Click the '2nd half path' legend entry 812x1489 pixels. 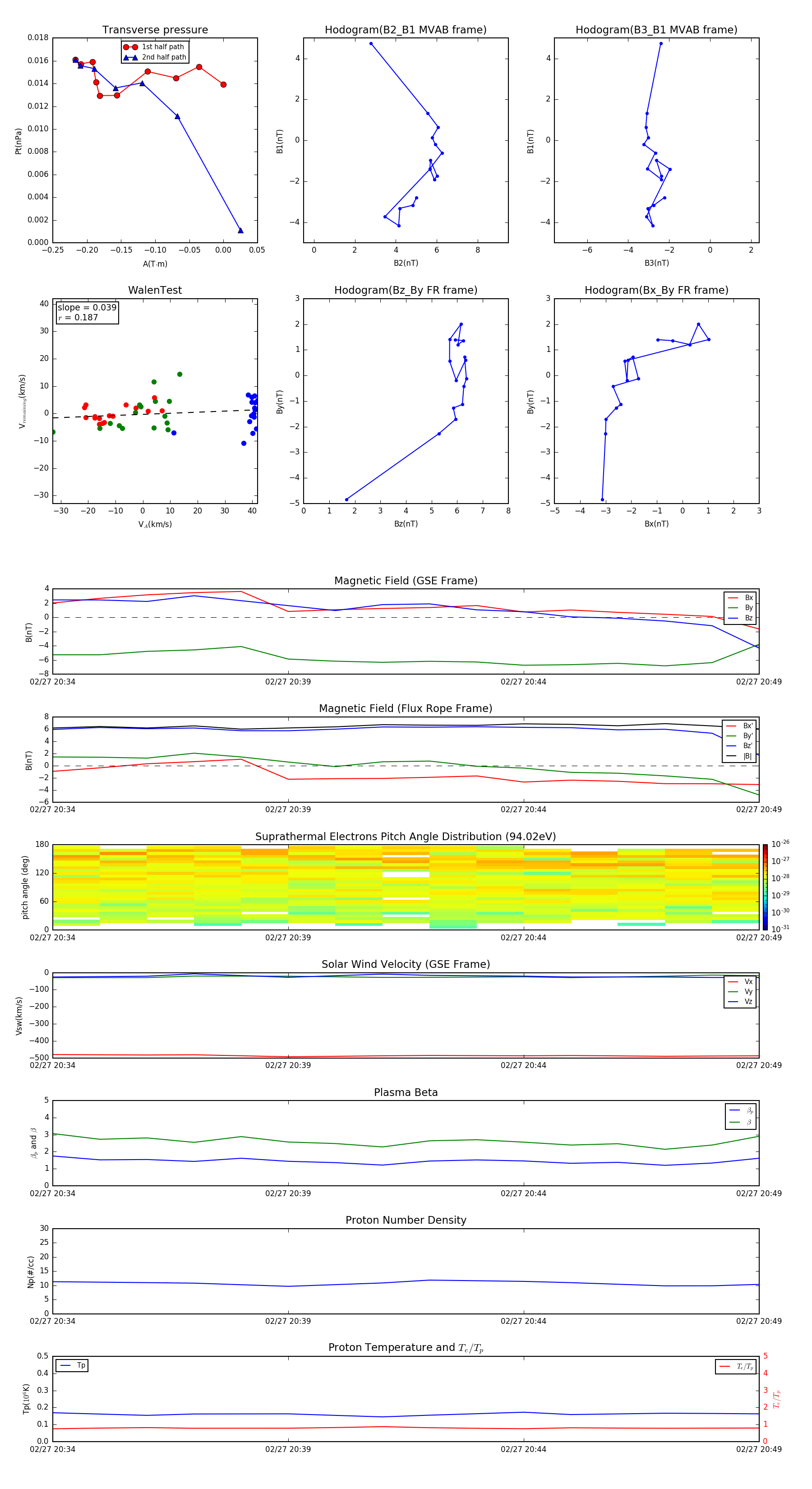[x=155, y=57]
